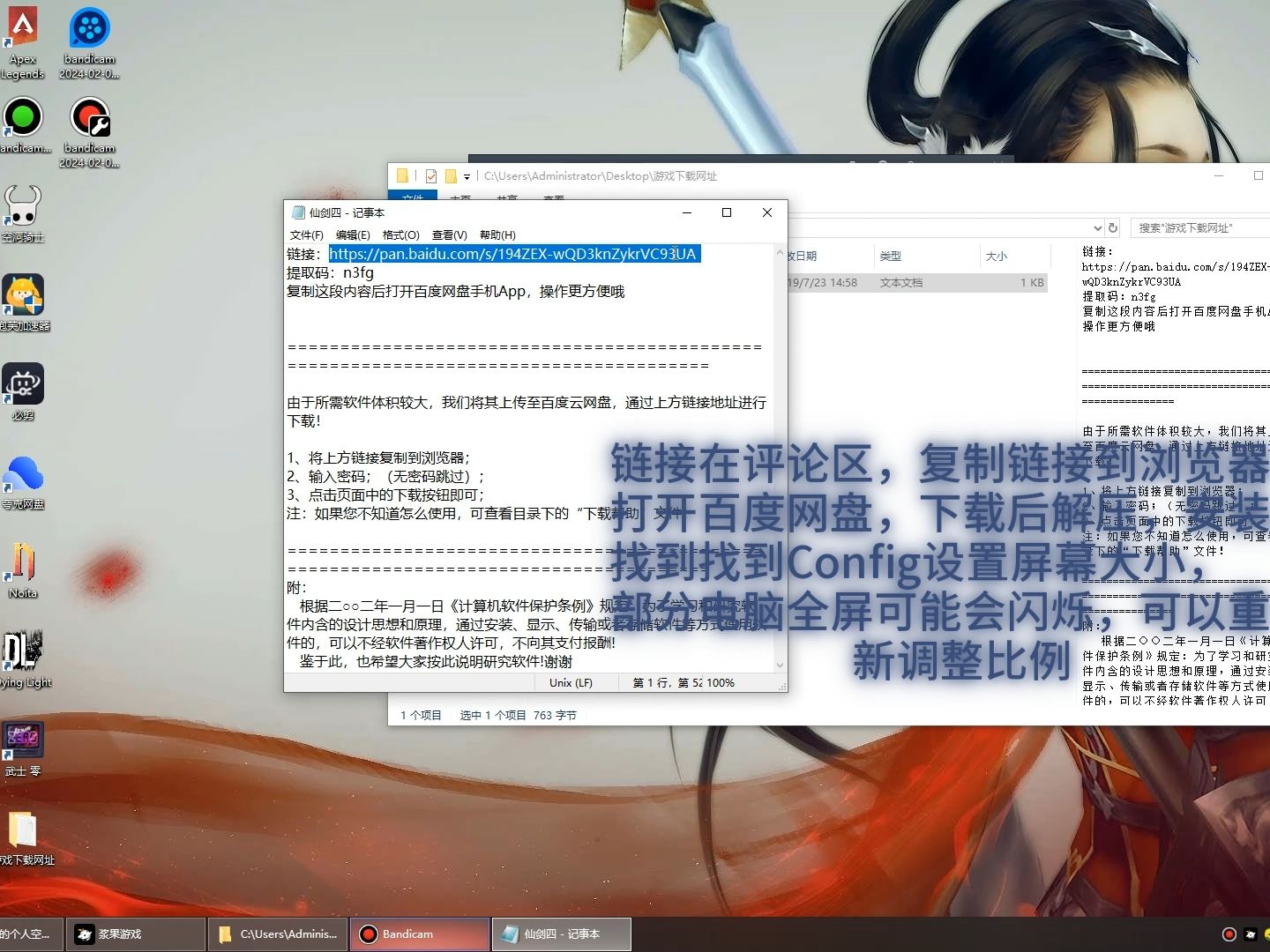Click the preview pane link text in Explorer

pyautogui.click(x=1176, y=274)
